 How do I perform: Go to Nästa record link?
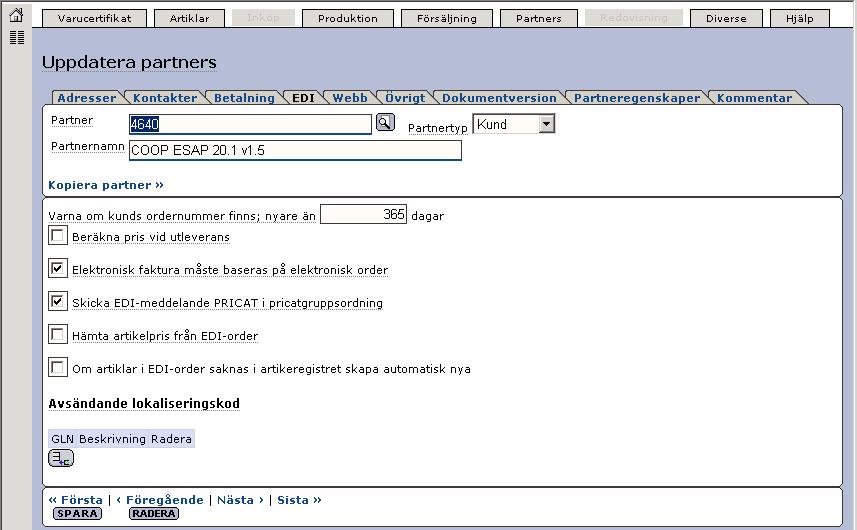click(x=240, y=499)
